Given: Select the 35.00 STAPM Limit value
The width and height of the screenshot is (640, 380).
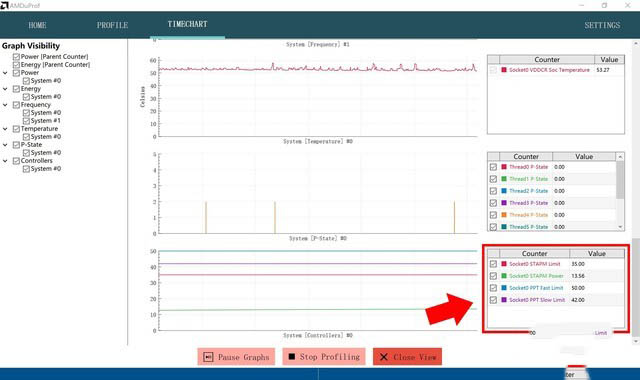Looking at the screenshot, I should 578,264.
